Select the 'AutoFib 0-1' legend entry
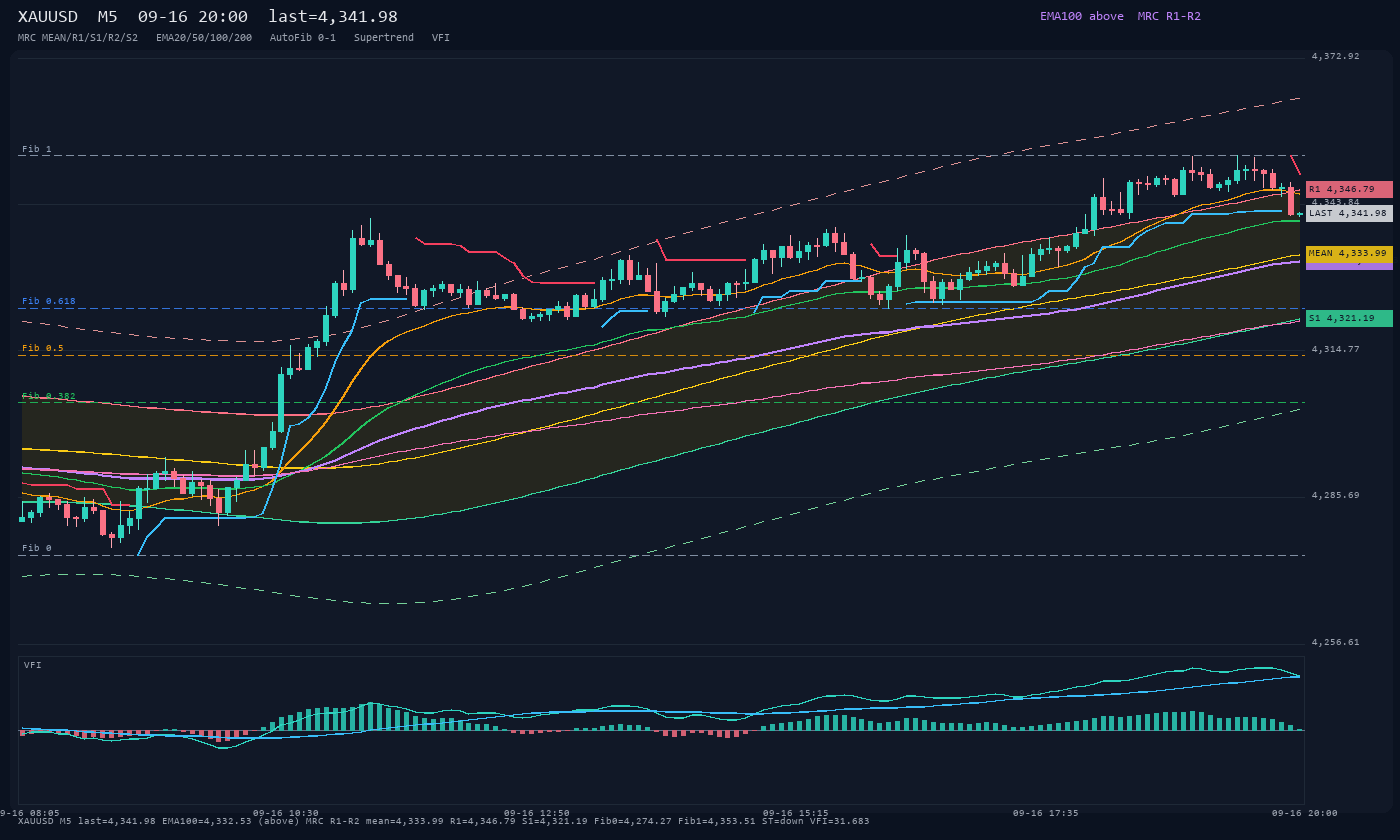 click(303, 37)
